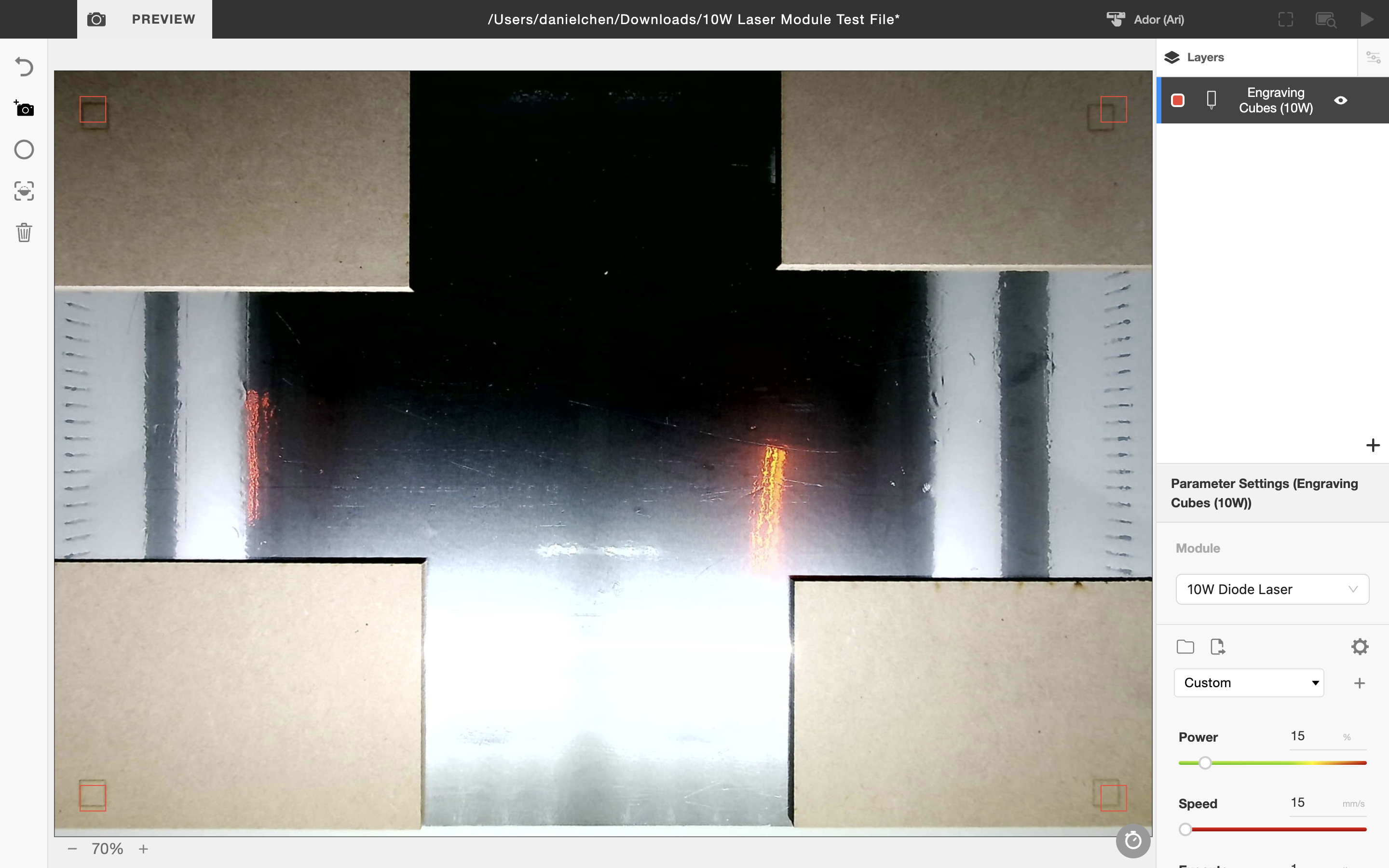Click the export parameters file icon
The height and width of the screenshot is (868, 1389).
coord(1217,647)
